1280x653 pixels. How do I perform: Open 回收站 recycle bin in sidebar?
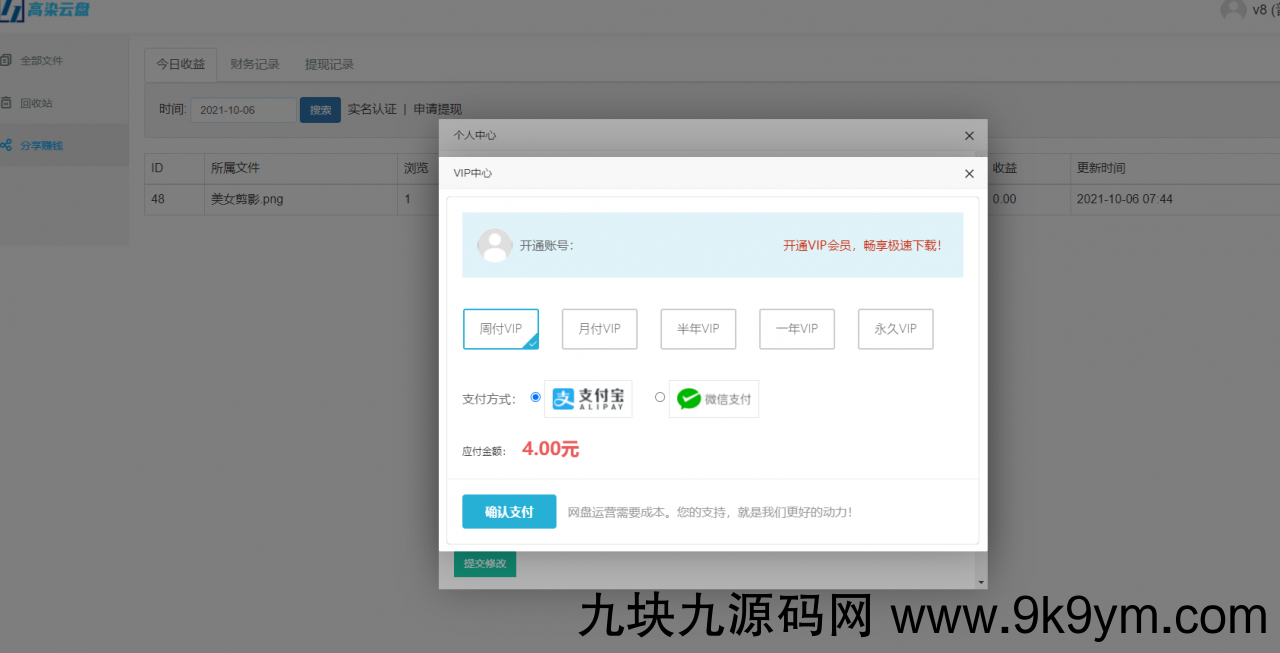coord(36,103)
